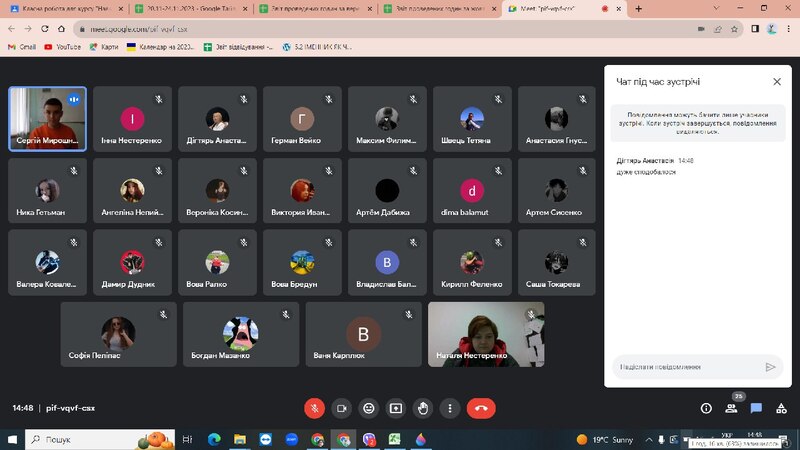Reload the current page
Viewport: 800px width, 450px height.
click(x=45, y=29)
